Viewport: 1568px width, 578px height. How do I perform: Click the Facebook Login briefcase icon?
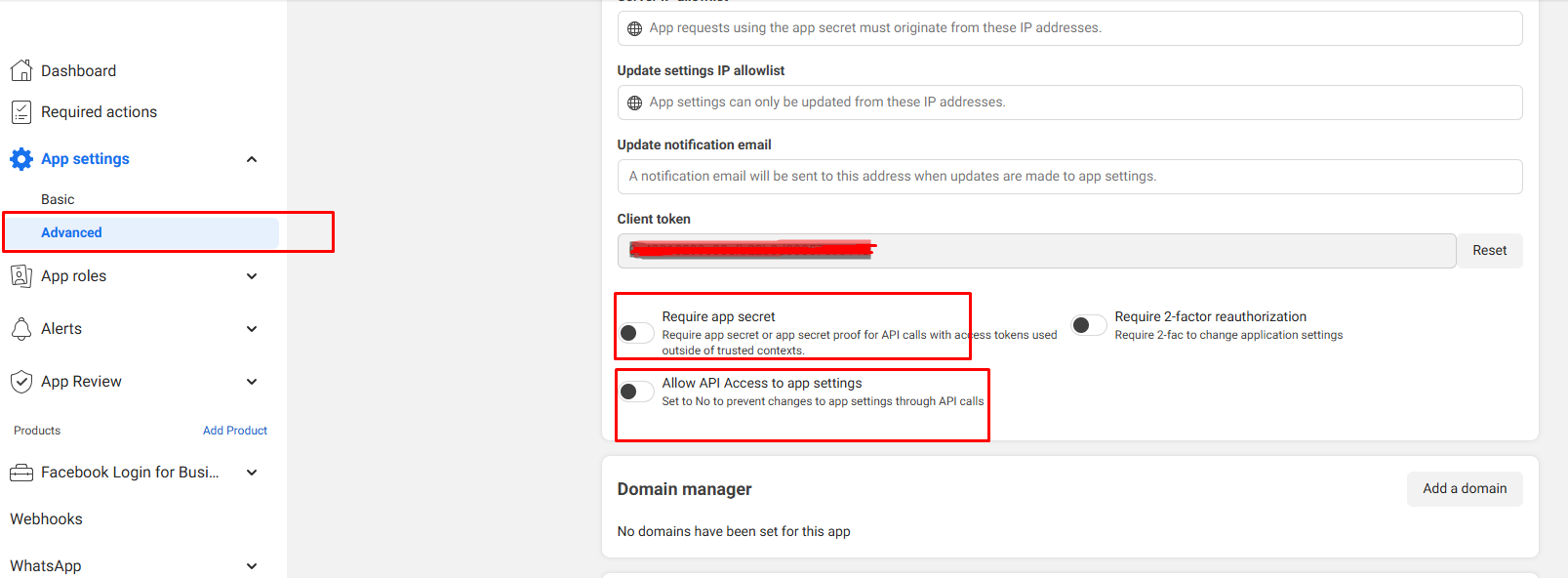tap(21, 473)
